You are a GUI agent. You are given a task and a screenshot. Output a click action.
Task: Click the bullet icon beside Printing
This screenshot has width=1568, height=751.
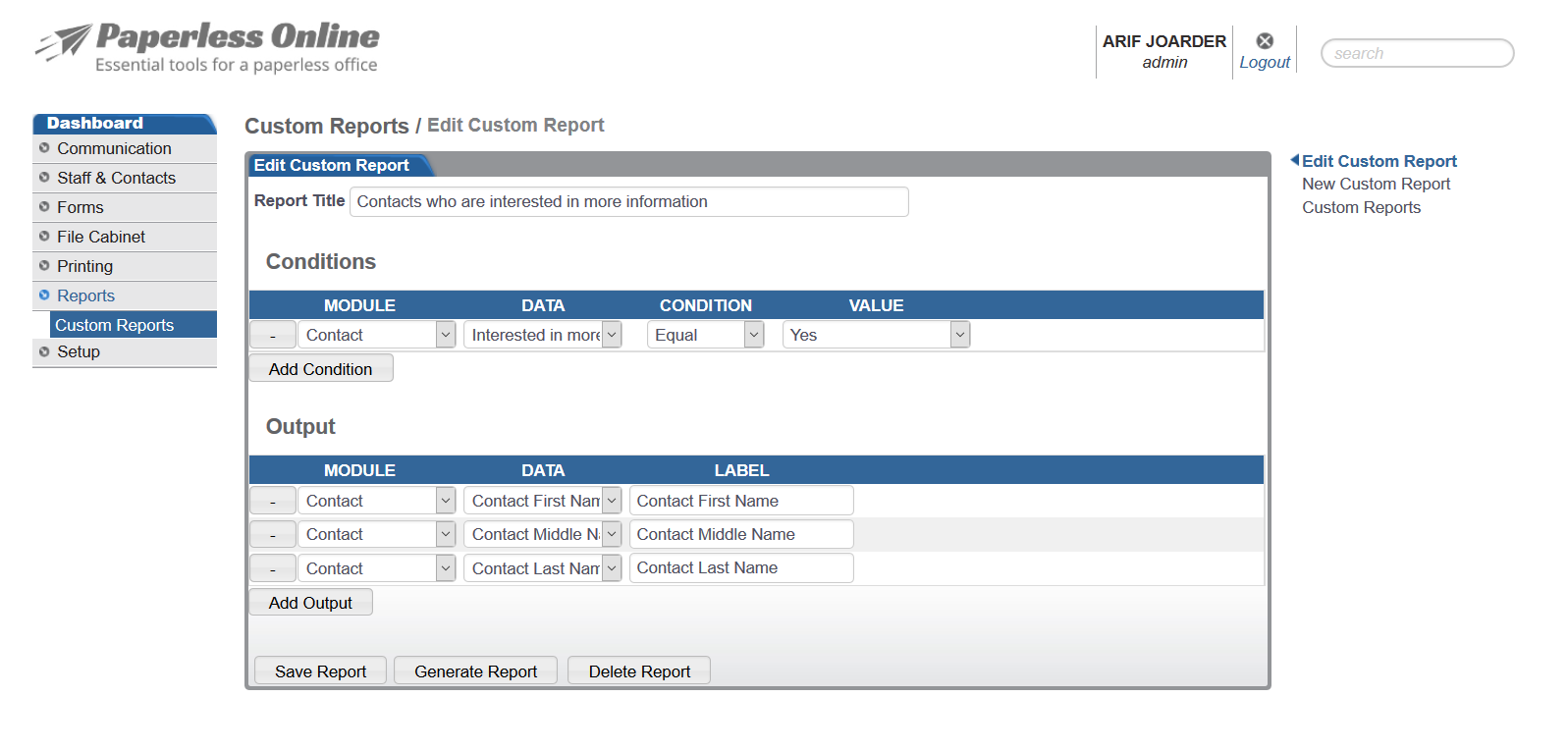pos(44,266)
